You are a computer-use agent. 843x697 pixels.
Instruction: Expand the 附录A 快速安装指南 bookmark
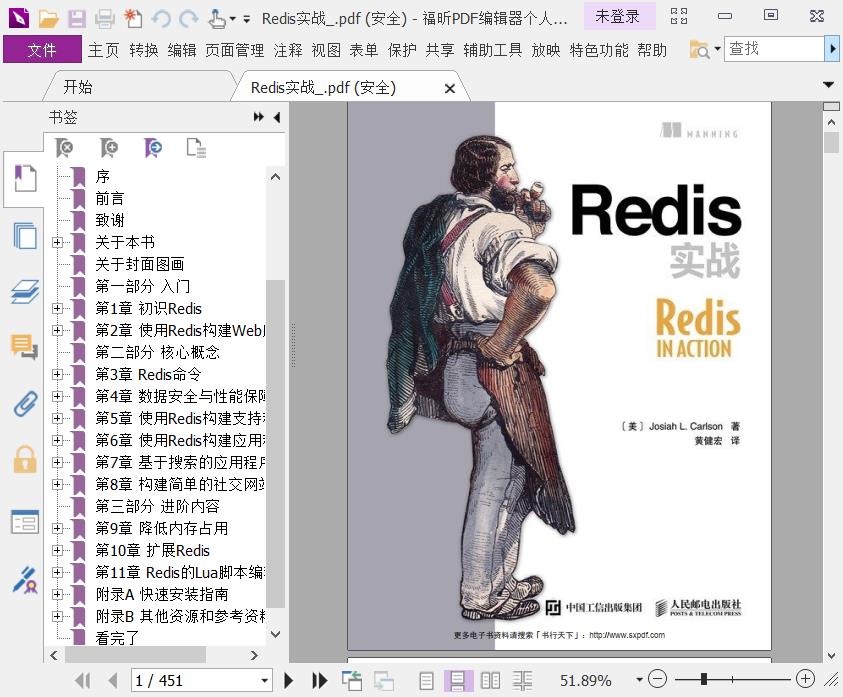pos(58,594)
